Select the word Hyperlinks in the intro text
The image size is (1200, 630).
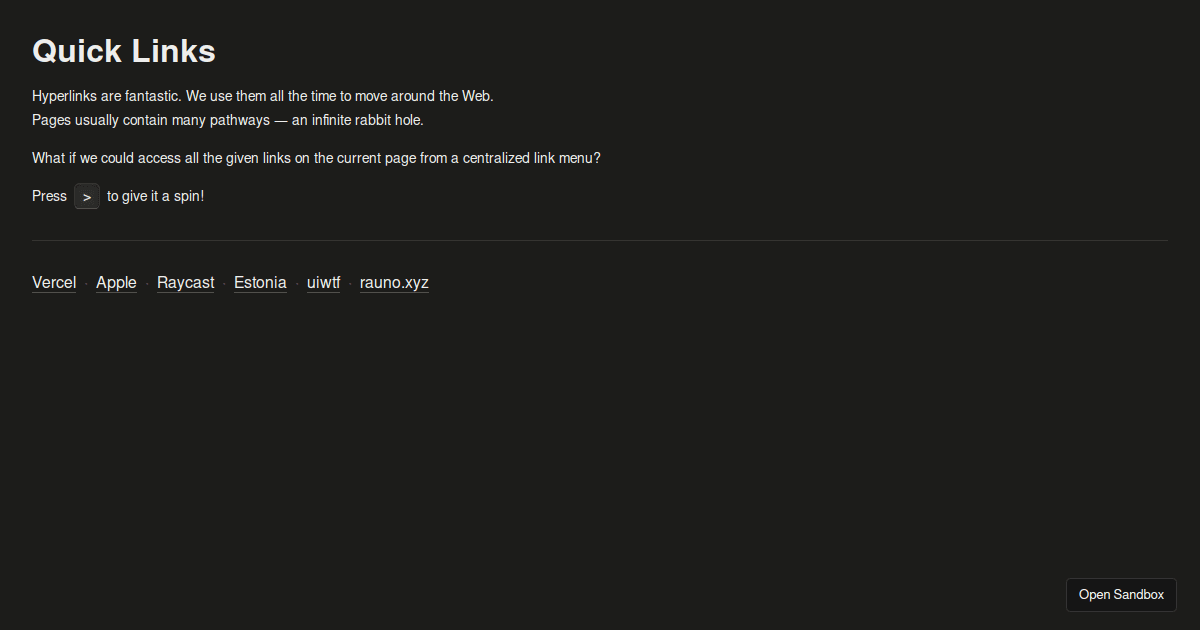point(63,95)
